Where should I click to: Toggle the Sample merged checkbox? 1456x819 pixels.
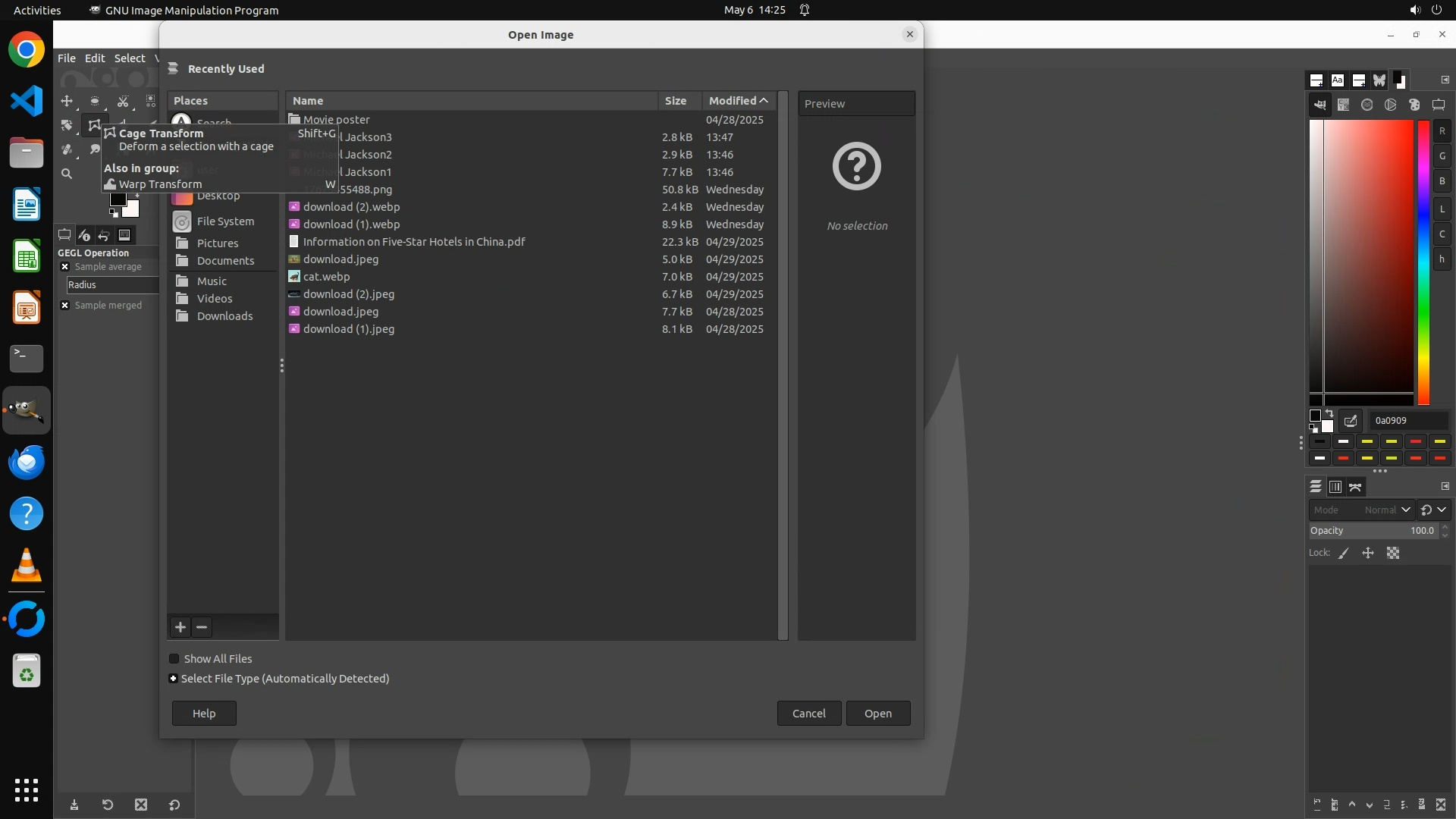(x=65, y=306)
